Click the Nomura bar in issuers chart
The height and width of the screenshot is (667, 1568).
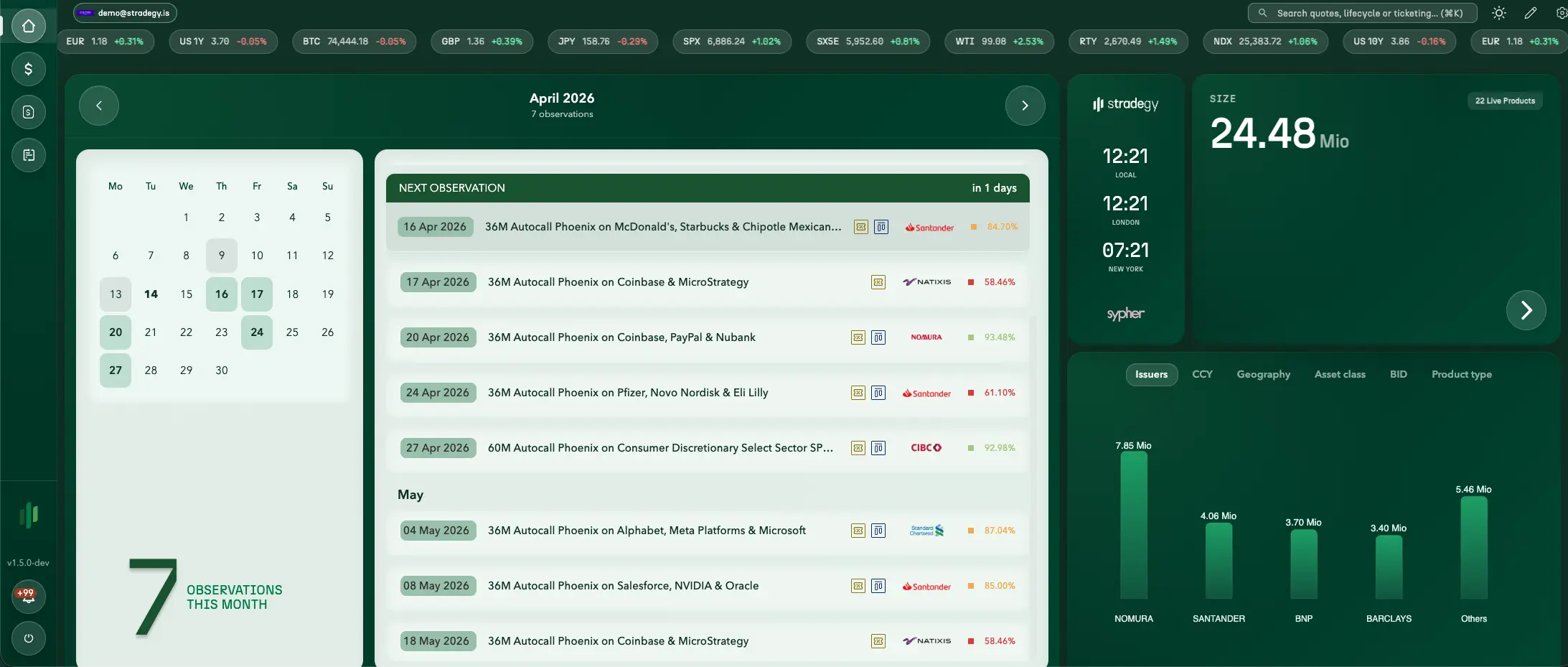tap(1133, 525)
